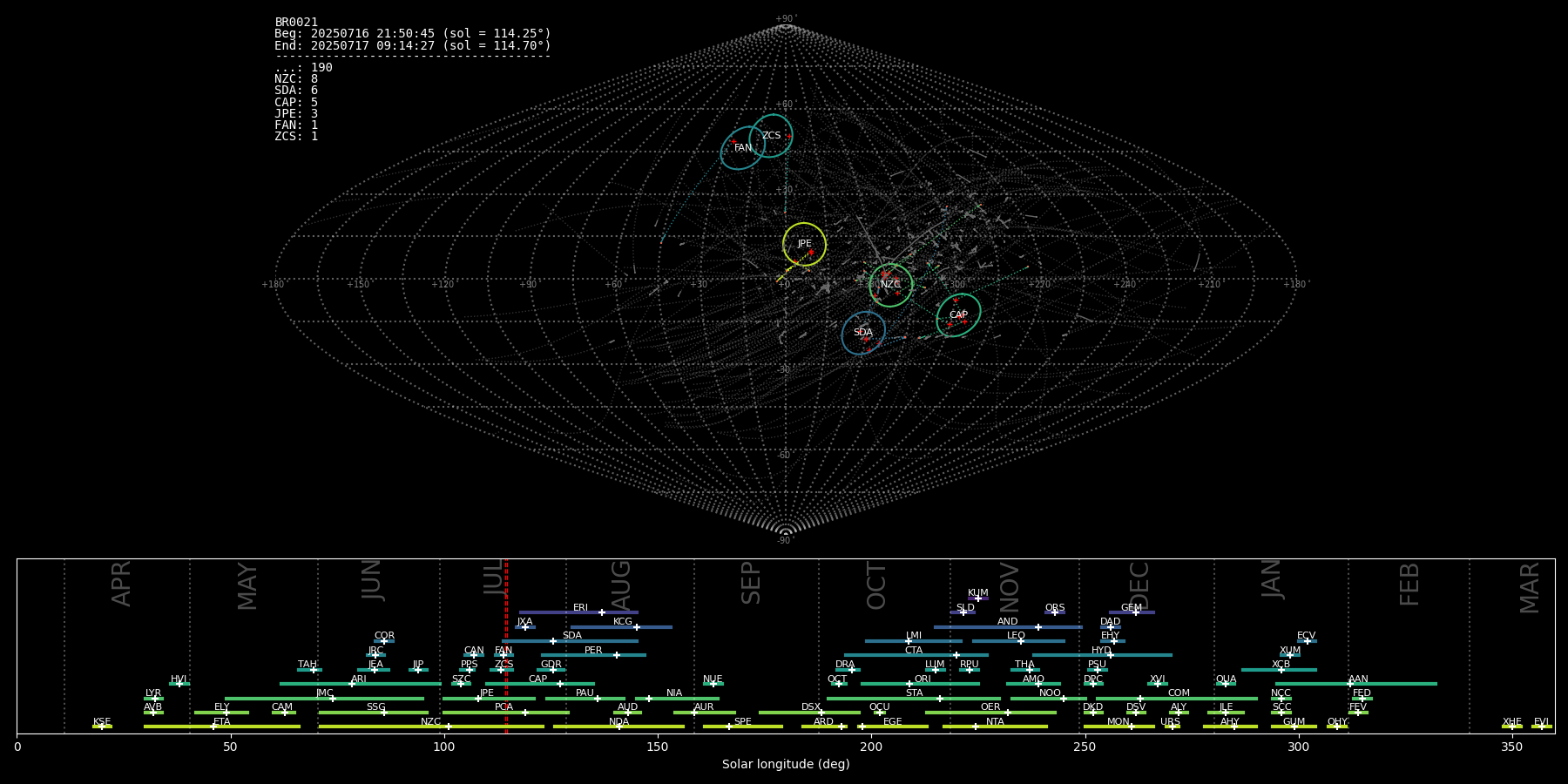Select the CAP shower bar in the timeline
The width and height of the screenshot is (1568, 784).
tap(540, 684)
